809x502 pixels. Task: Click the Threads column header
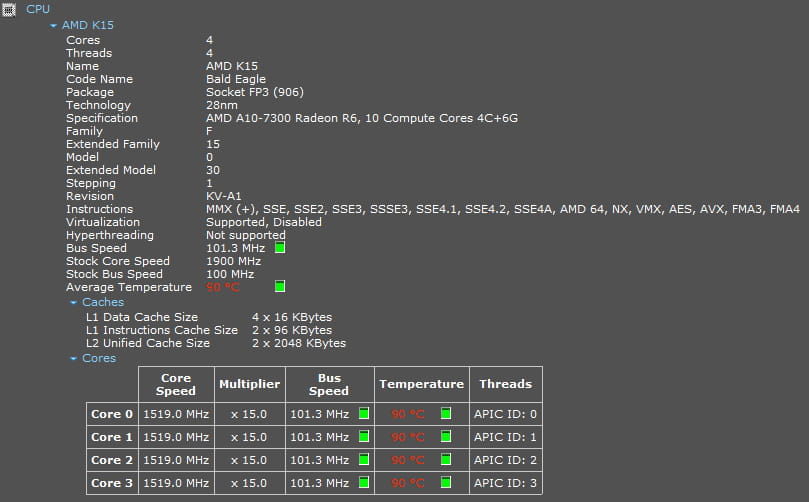point(506,384)
